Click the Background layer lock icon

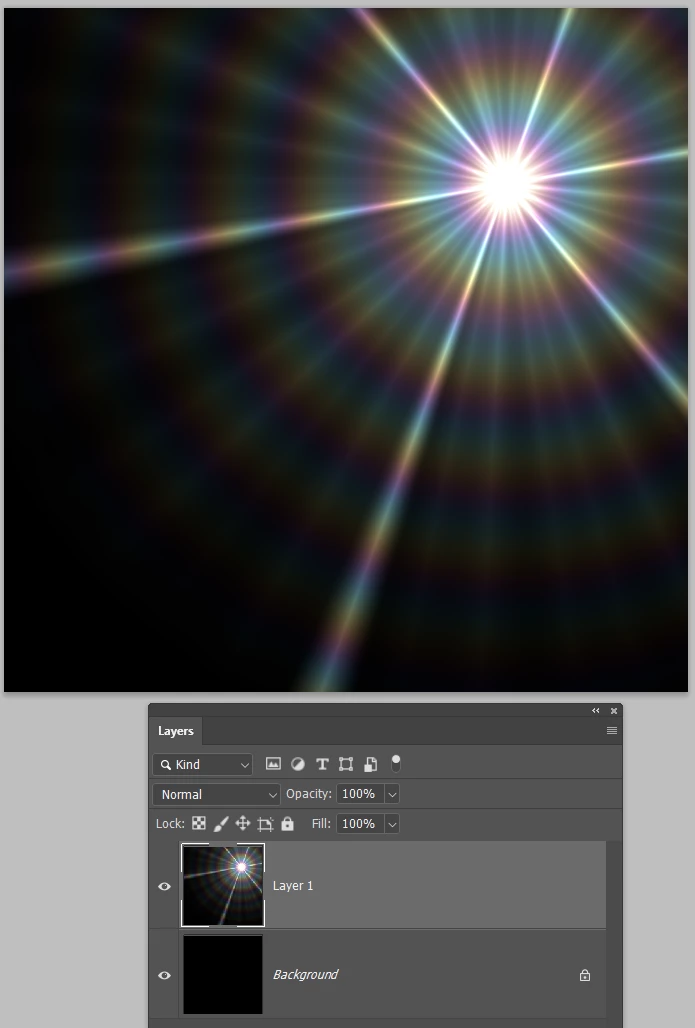coord(585,975)
